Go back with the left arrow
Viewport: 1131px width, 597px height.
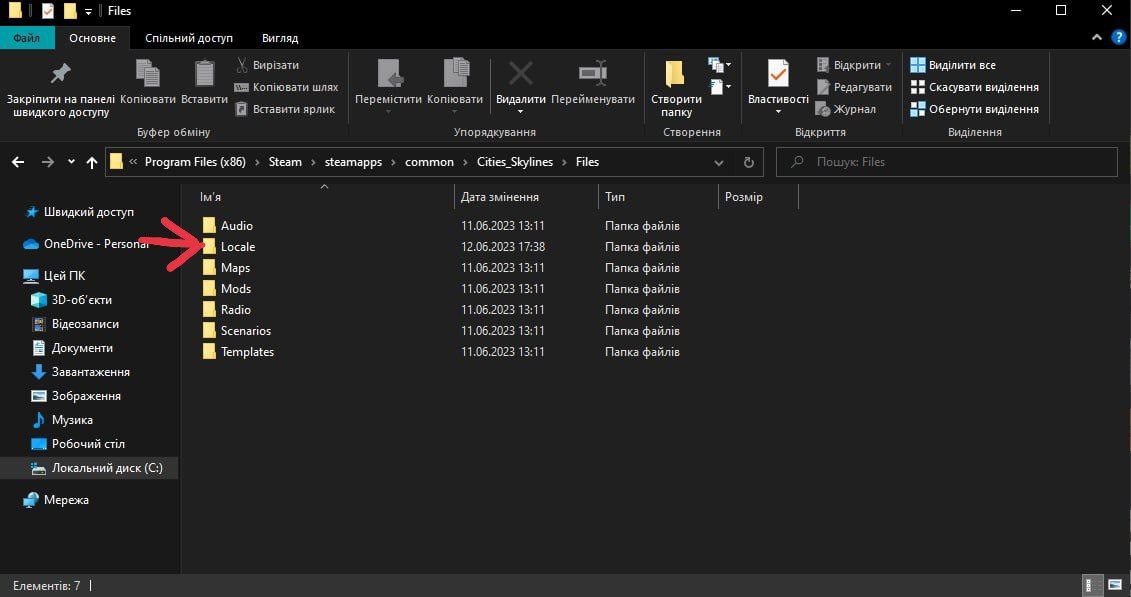pyautogui.click(x=18, y=162)
